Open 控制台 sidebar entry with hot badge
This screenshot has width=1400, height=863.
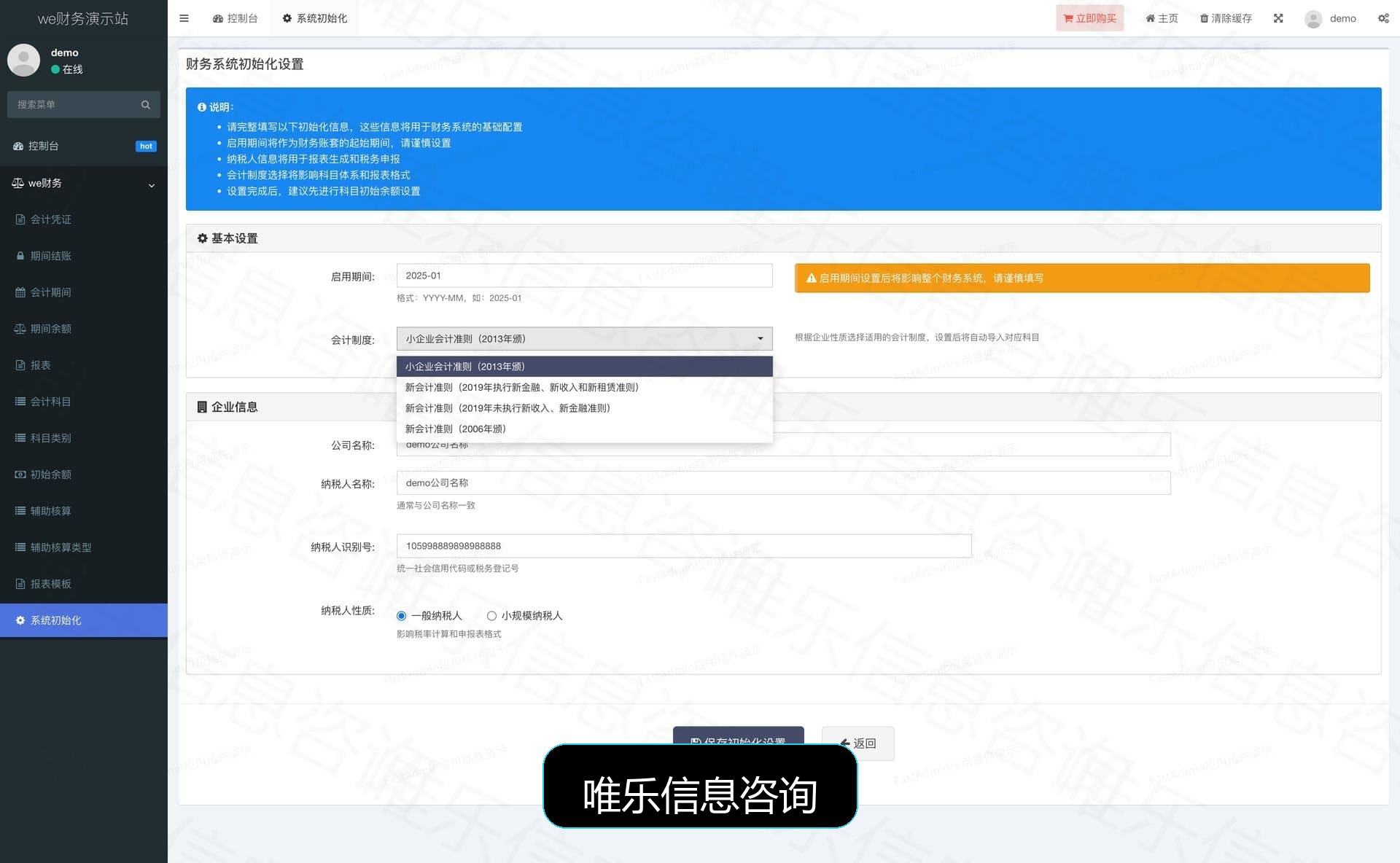coord(84,146)
